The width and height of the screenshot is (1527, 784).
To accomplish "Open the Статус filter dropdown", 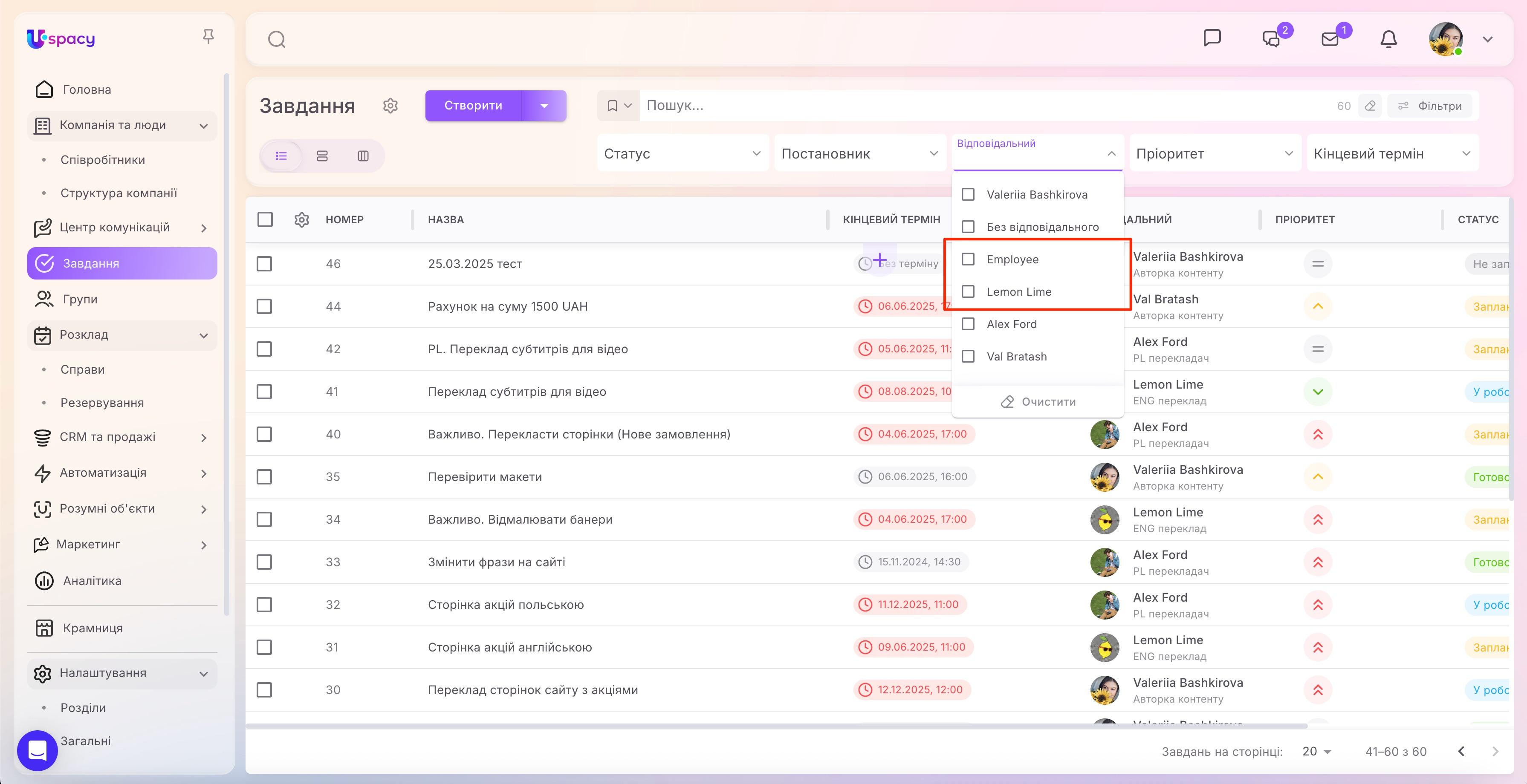I will pos(682,153).
